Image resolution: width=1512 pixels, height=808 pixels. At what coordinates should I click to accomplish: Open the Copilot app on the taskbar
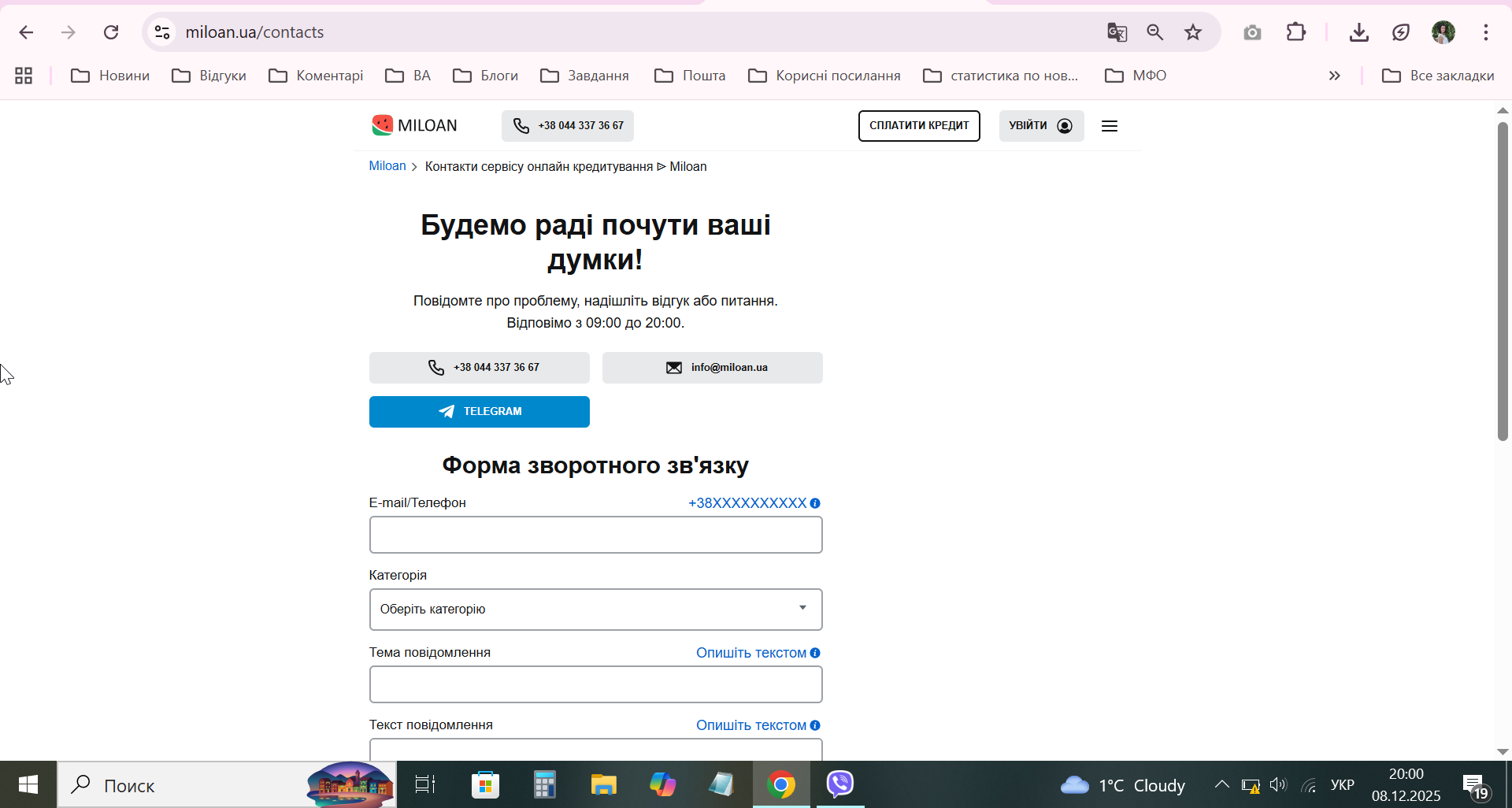(x=663, y=784)
